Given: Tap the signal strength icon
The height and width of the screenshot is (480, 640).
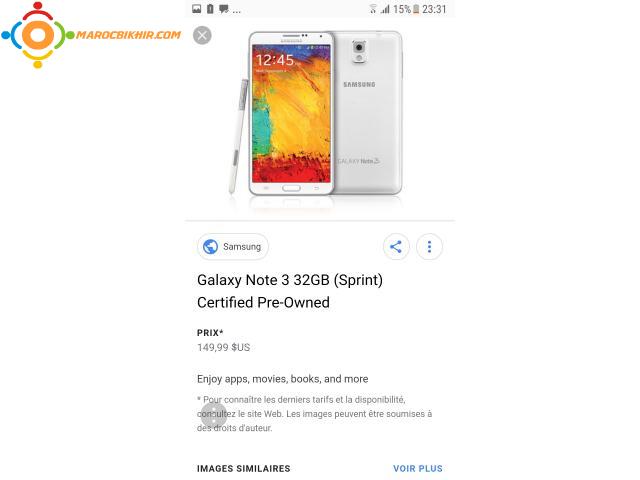Looking at the screenshot, I should pyautogui.click(x=385, y=9).
